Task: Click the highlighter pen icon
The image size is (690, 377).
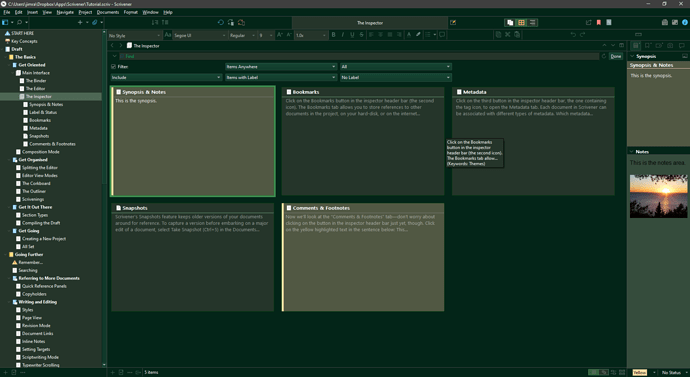Action: (x=418, y=35)
